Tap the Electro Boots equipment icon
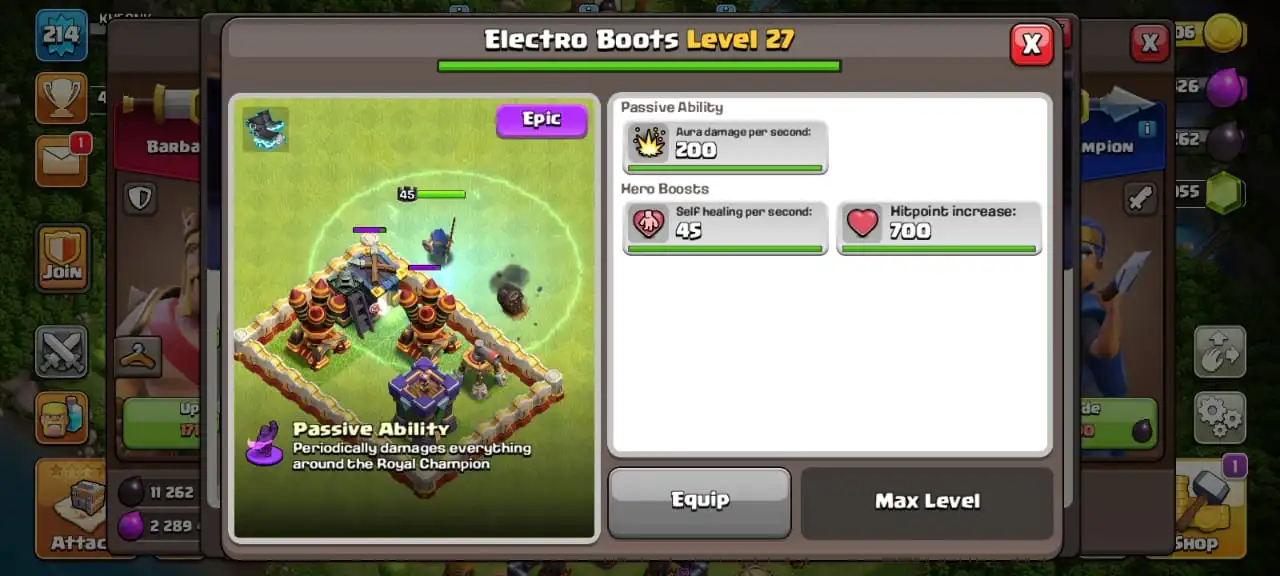 [265, 130]
